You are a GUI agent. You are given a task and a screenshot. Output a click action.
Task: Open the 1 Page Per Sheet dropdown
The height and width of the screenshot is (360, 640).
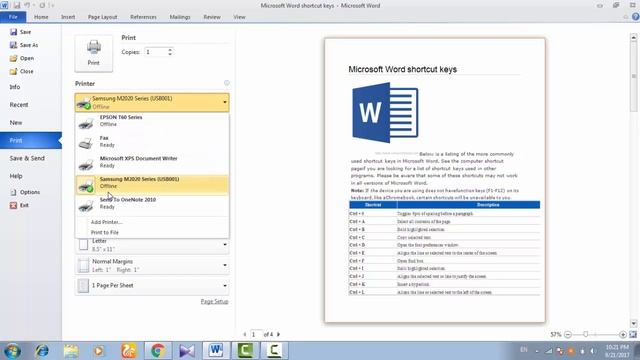152,286
